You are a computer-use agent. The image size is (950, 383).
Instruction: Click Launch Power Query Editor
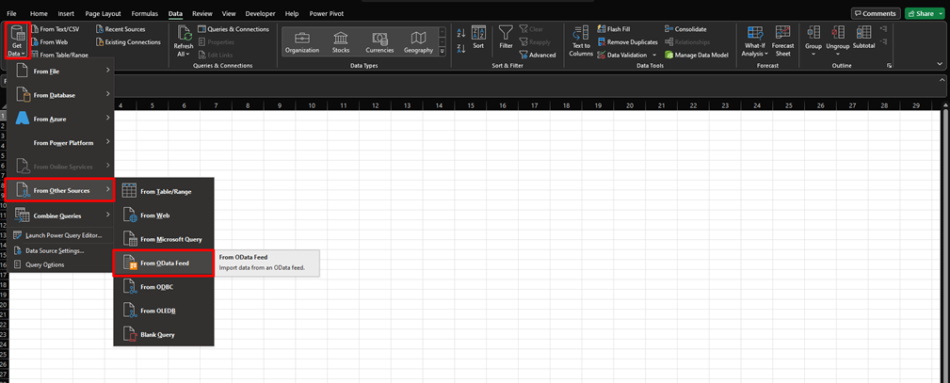click(x=62, y=235)
